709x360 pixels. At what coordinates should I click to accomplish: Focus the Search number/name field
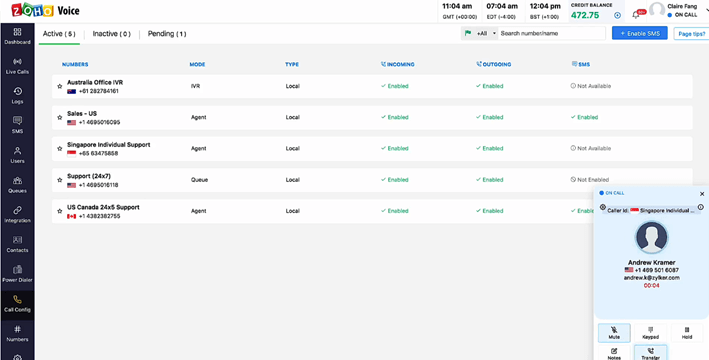tap(552, 33)
